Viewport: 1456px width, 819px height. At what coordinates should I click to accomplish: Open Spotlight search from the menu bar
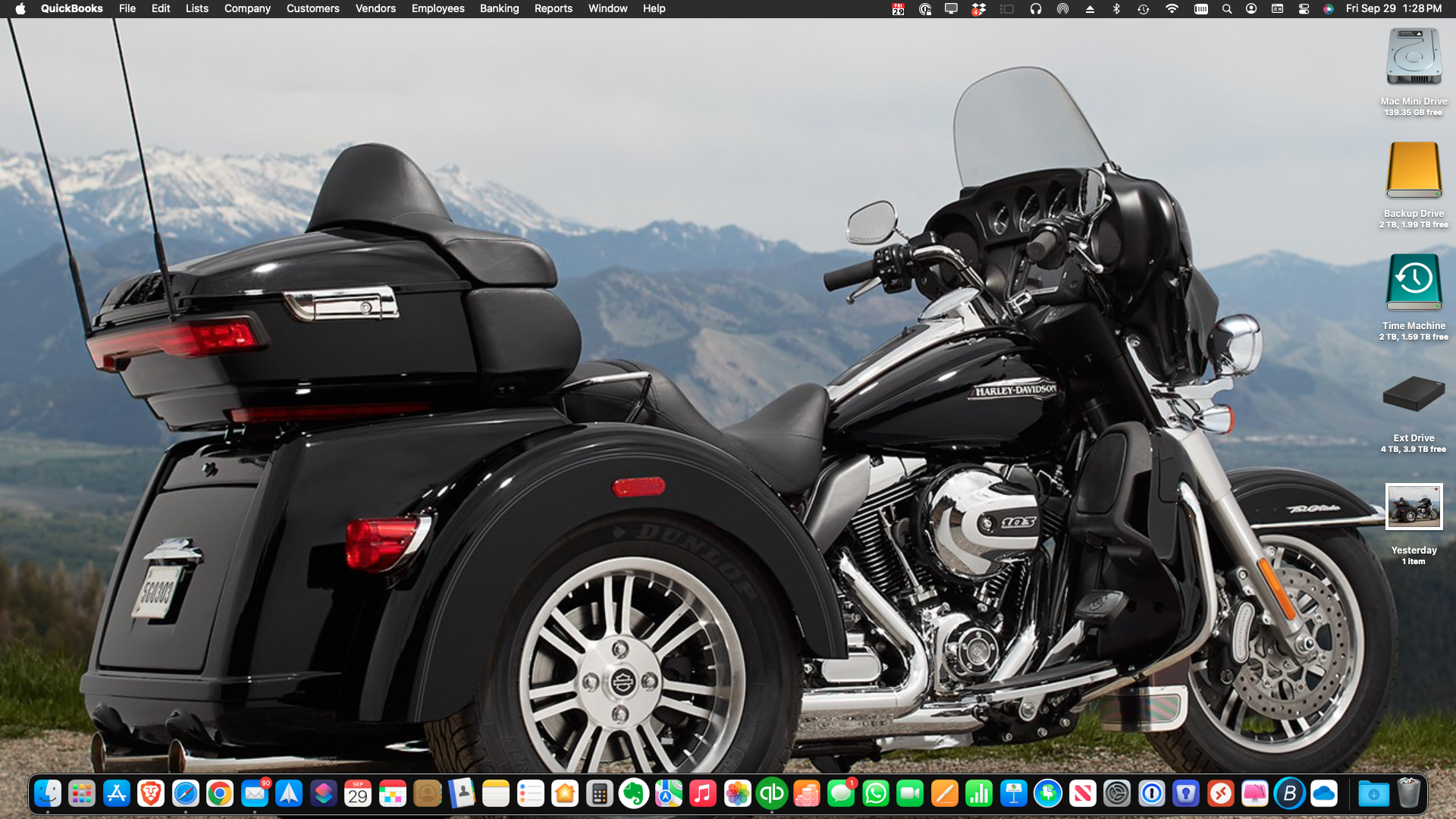(x=1228, y=9)
